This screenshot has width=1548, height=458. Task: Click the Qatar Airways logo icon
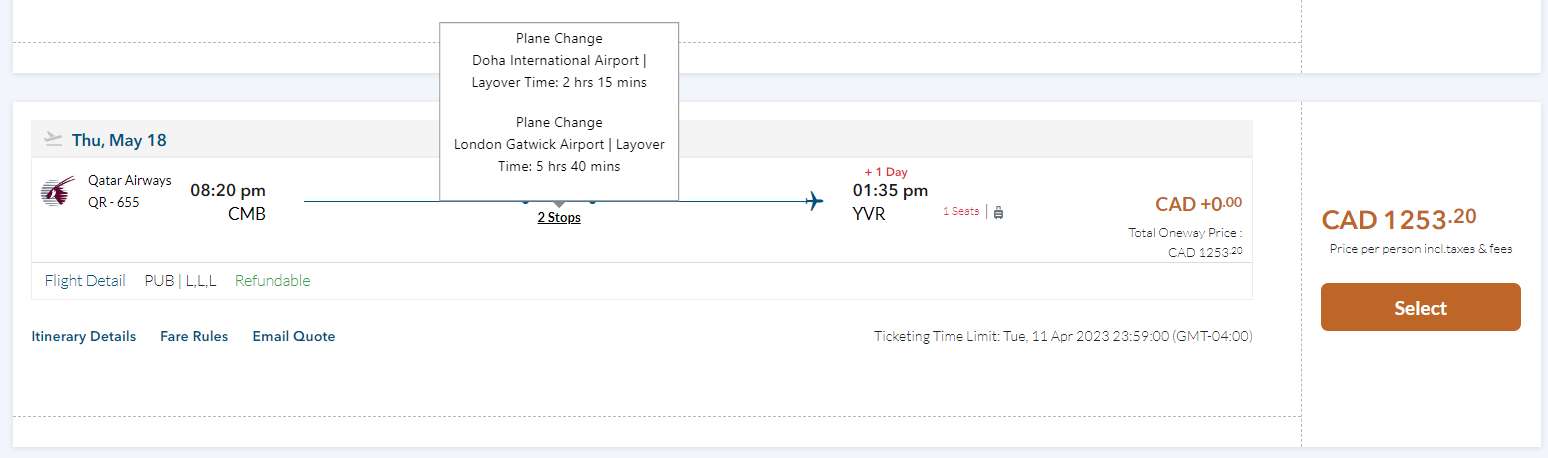[x=57, y=191]
